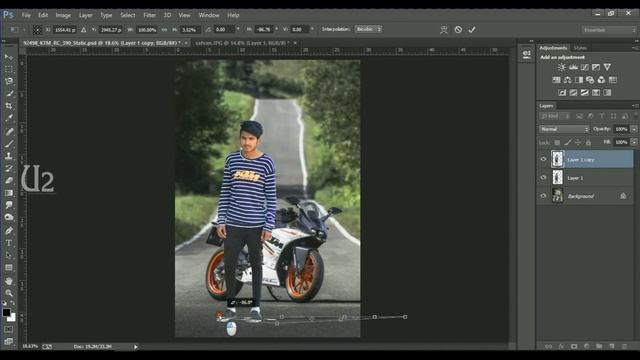Select the Clone Stamp tool

click(x=9, y=156)
